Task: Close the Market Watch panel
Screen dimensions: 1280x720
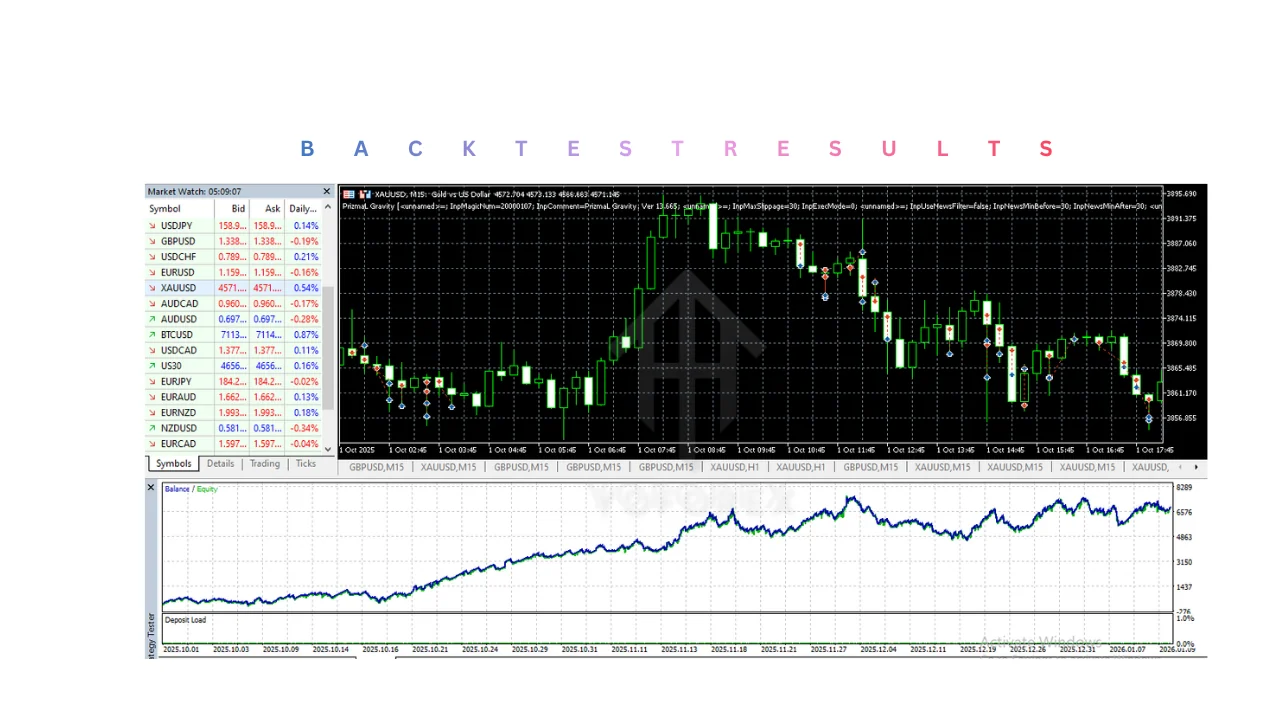Action: pos(326,191)
